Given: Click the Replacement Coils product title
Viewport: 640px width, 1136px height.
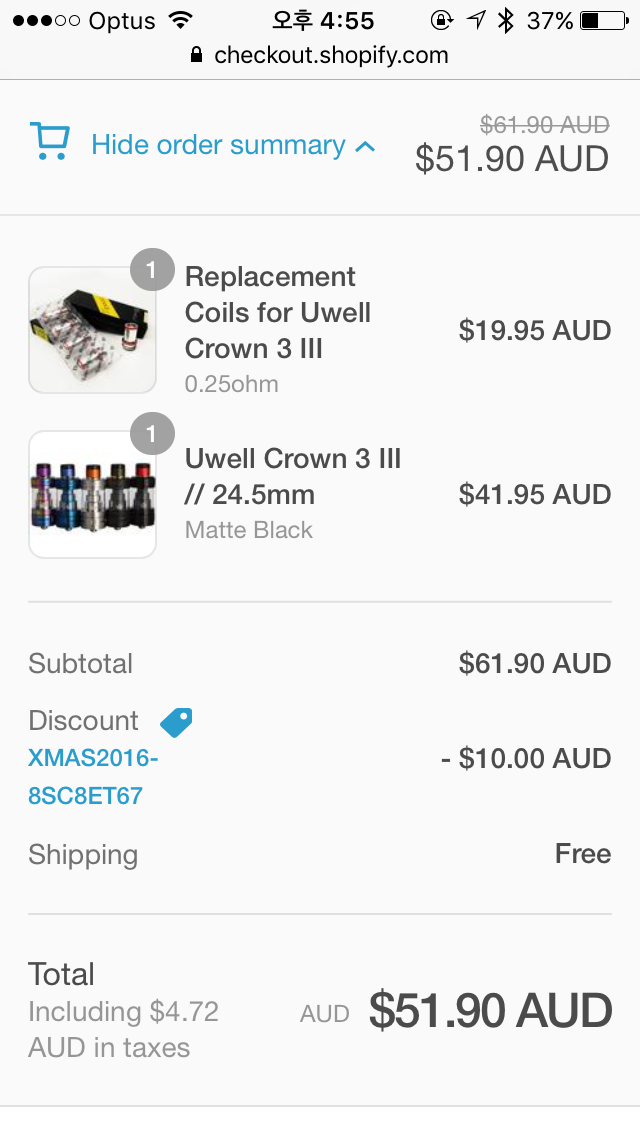Looking at the screenshot, I should tap(277, 312).
